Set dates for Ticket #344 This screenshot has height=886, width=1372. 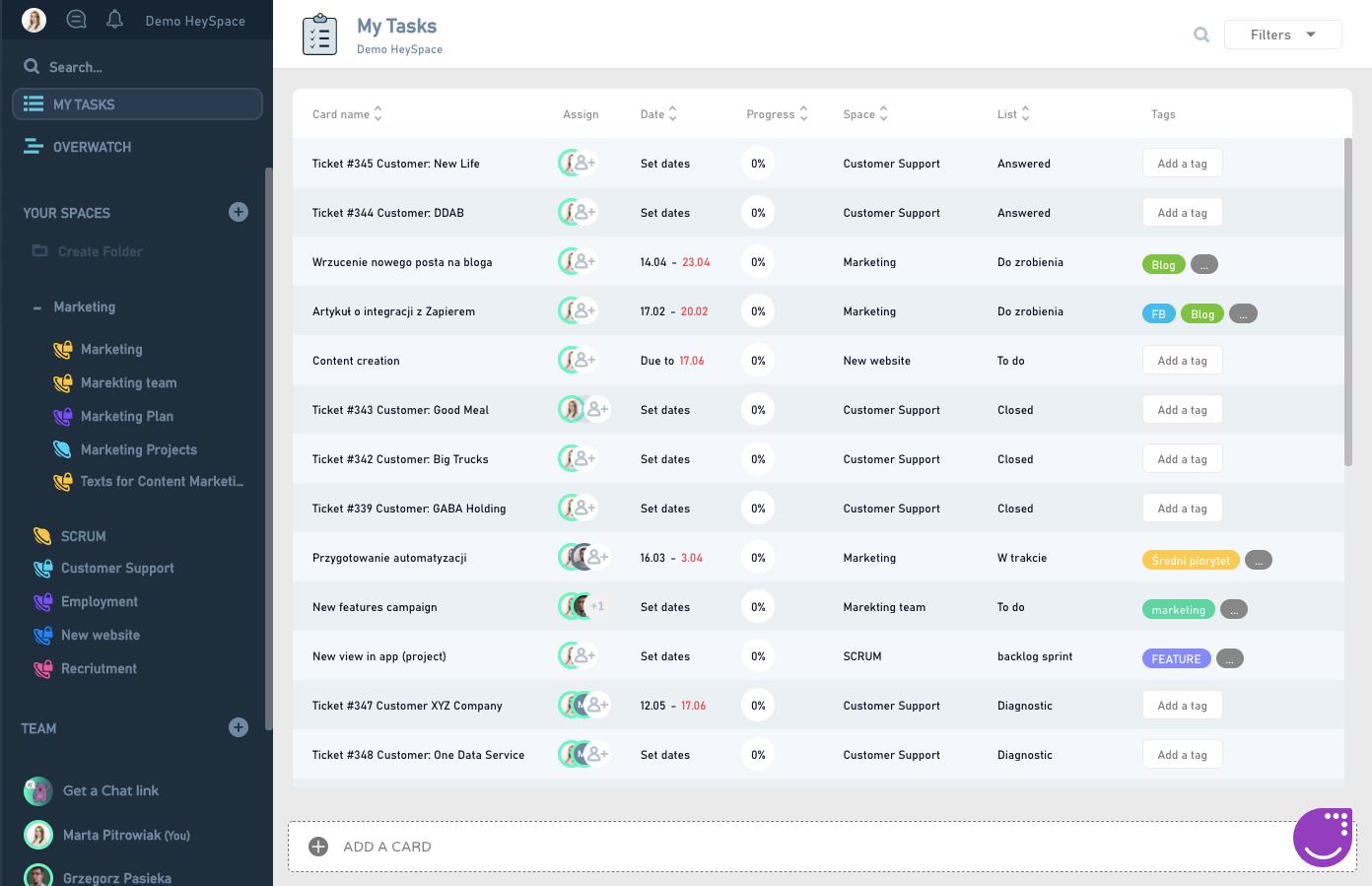tap(665, 213)
